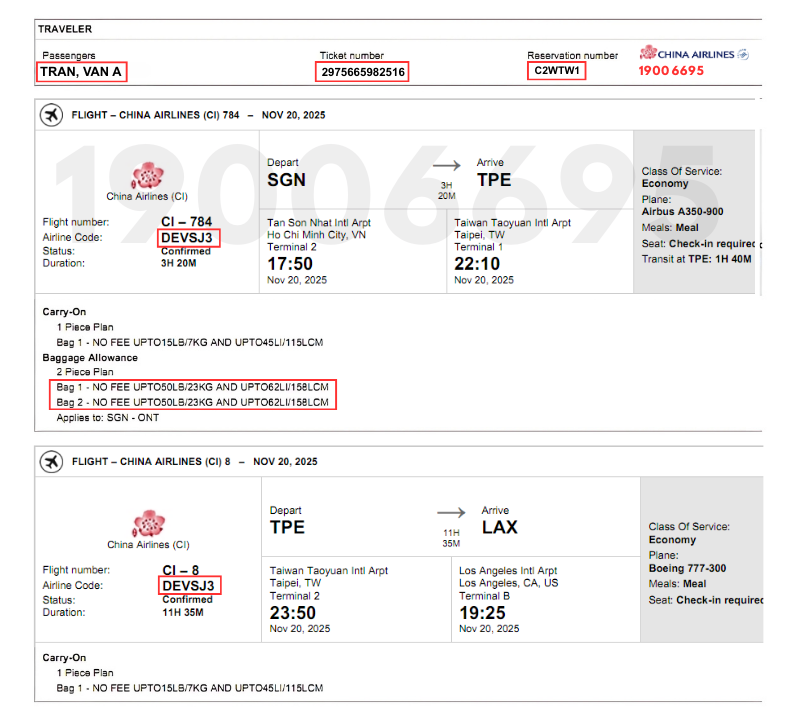Click the airplane icon beside flight CI 784 header
The image size is (800, 720).
[x=50, y=115]
